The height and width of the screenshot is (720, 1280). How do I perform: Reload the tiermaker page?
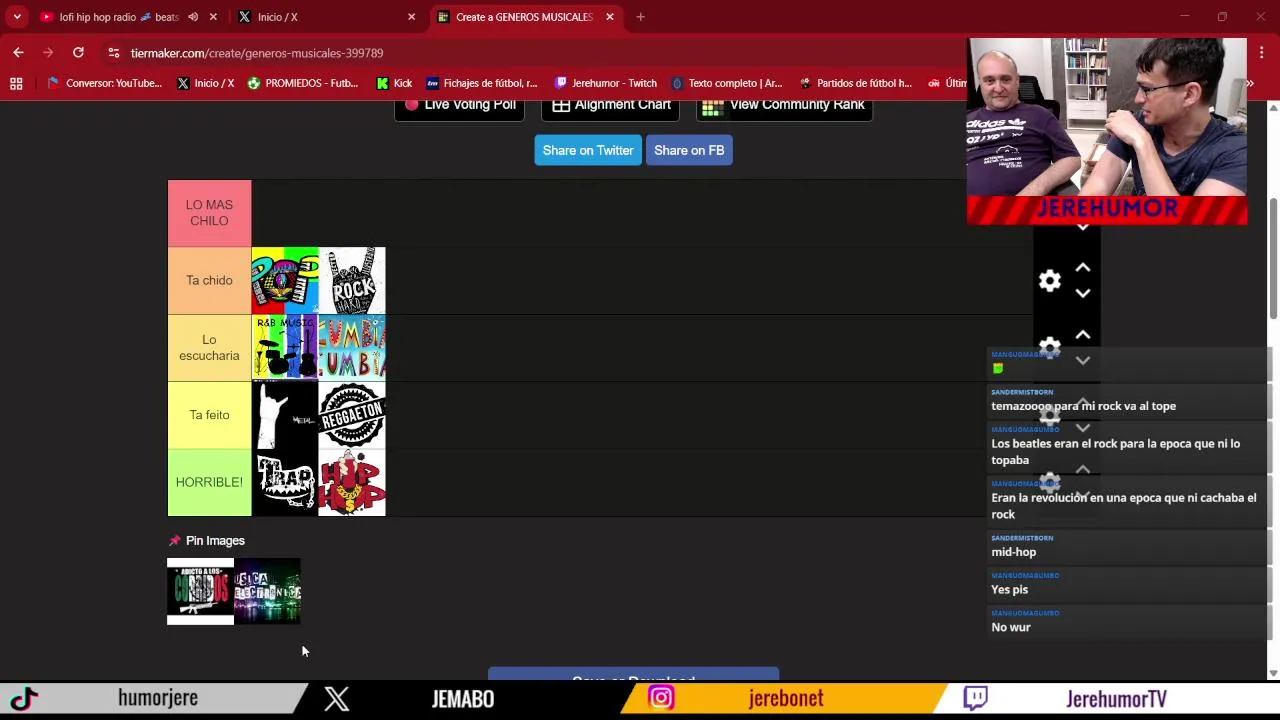tap(78, 53)
